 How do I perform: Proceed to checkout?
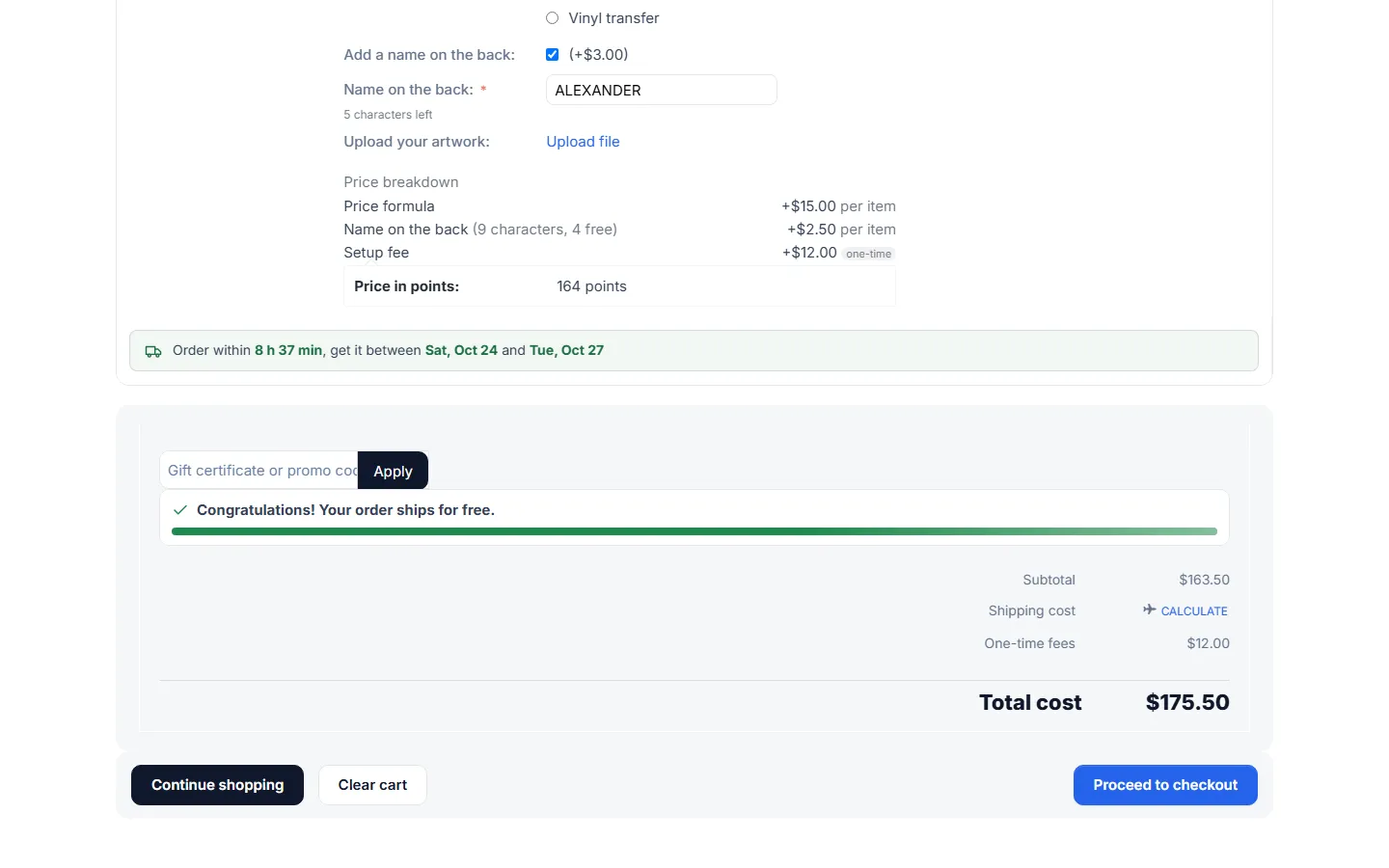click(1165, 785)
